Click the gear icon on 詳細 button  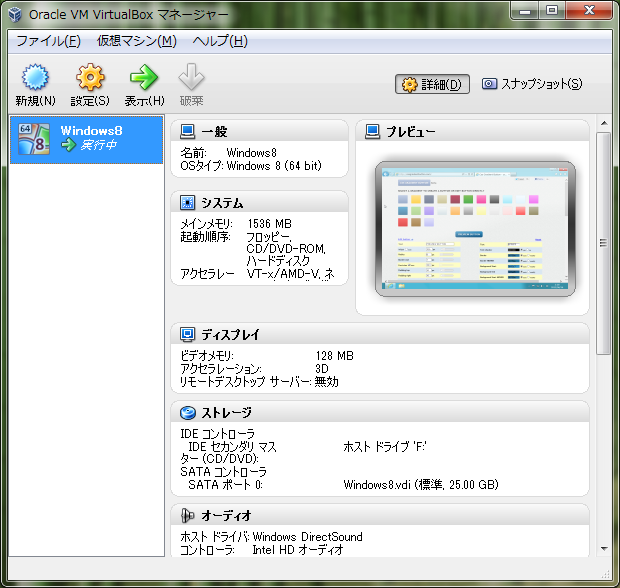point(409,84)
